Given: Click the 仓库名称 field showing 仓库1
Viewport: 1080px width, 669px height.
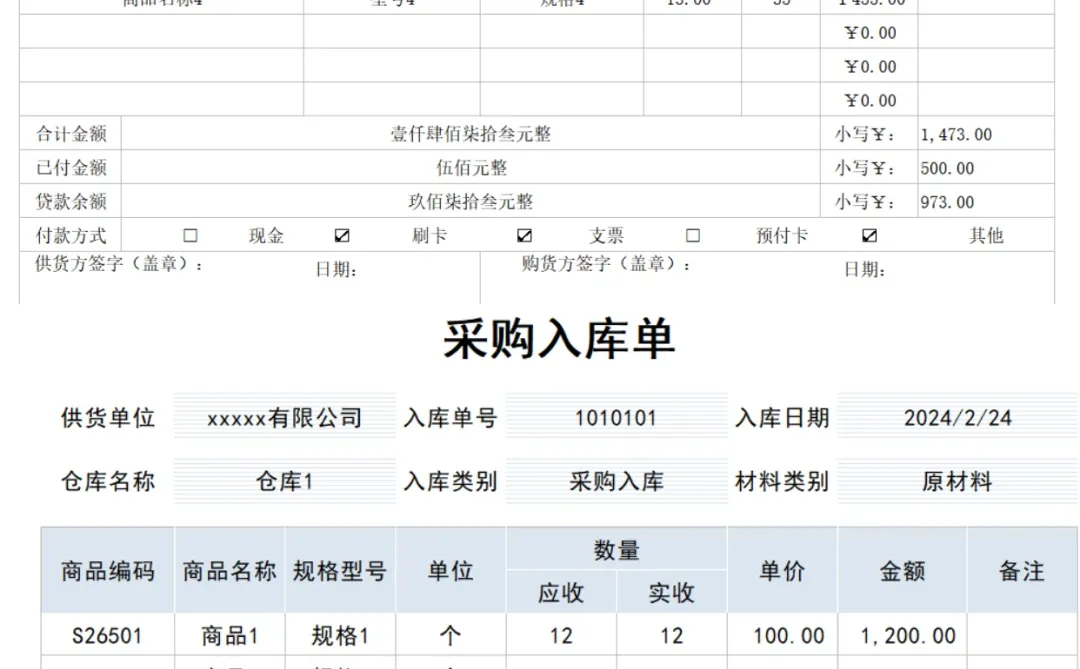Looking at the screenshot, I should pyautogui.click(x=283, y=481).
